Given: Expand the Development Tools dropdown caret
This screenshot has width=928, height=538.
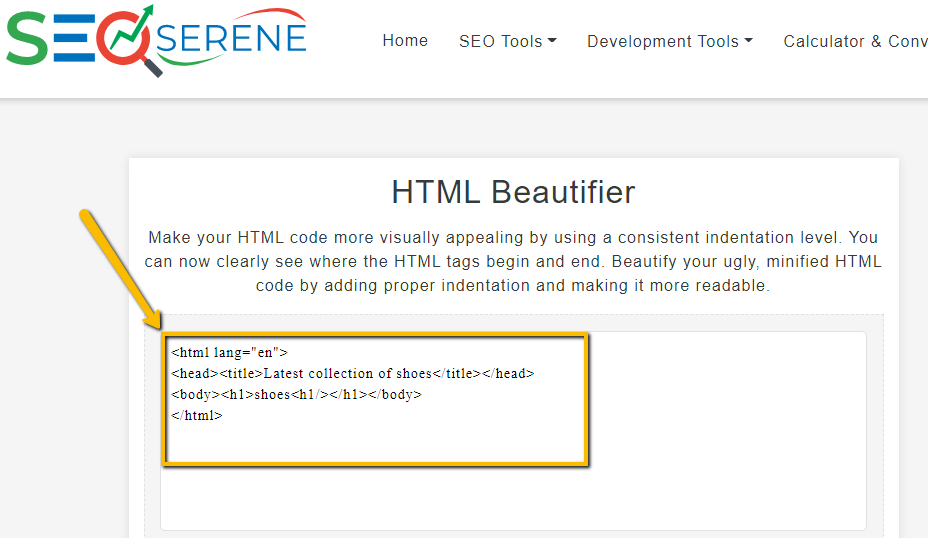Looking at the screenshot, I should click(748, 41).
